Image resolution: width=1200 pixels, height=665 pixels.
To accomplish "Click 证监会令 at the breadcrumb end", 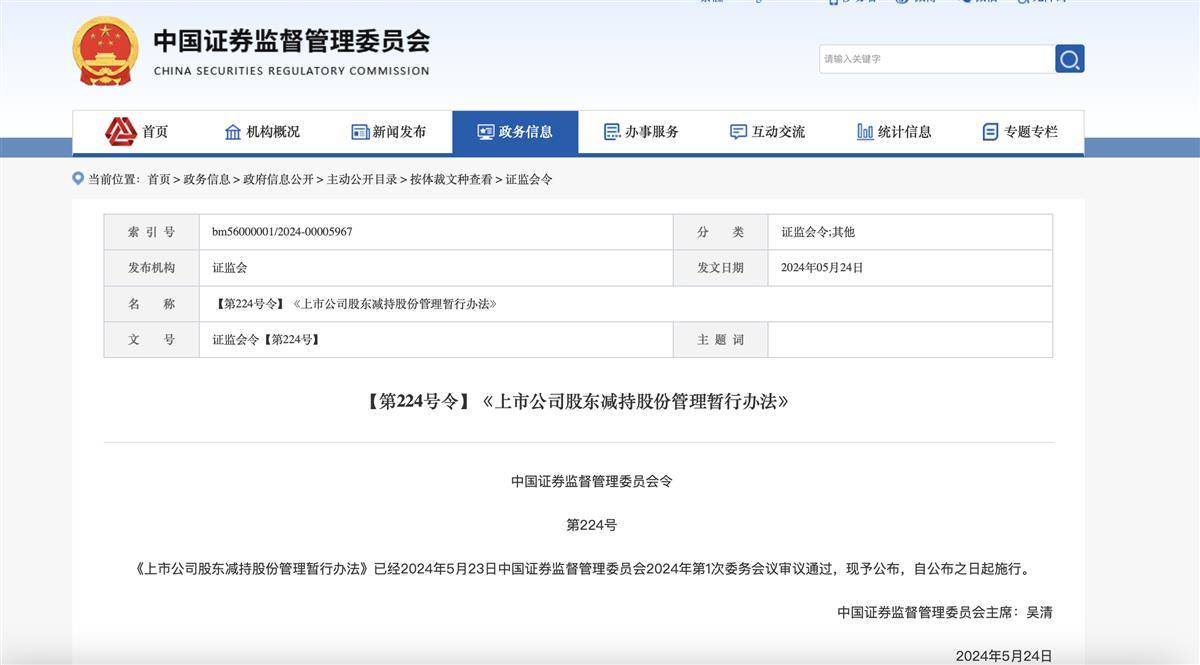I will pyautogui.click(x=529, y=180).
